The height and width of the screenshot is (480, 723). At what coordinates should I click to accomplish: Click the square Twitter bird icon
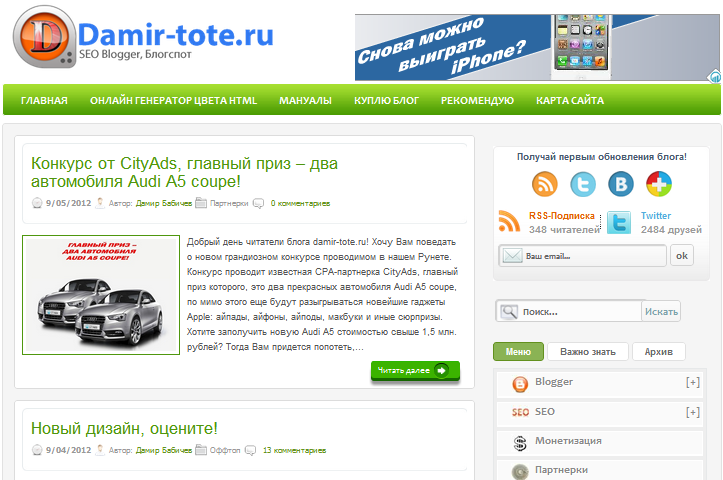pyautogui.click(x=619, y=222)
